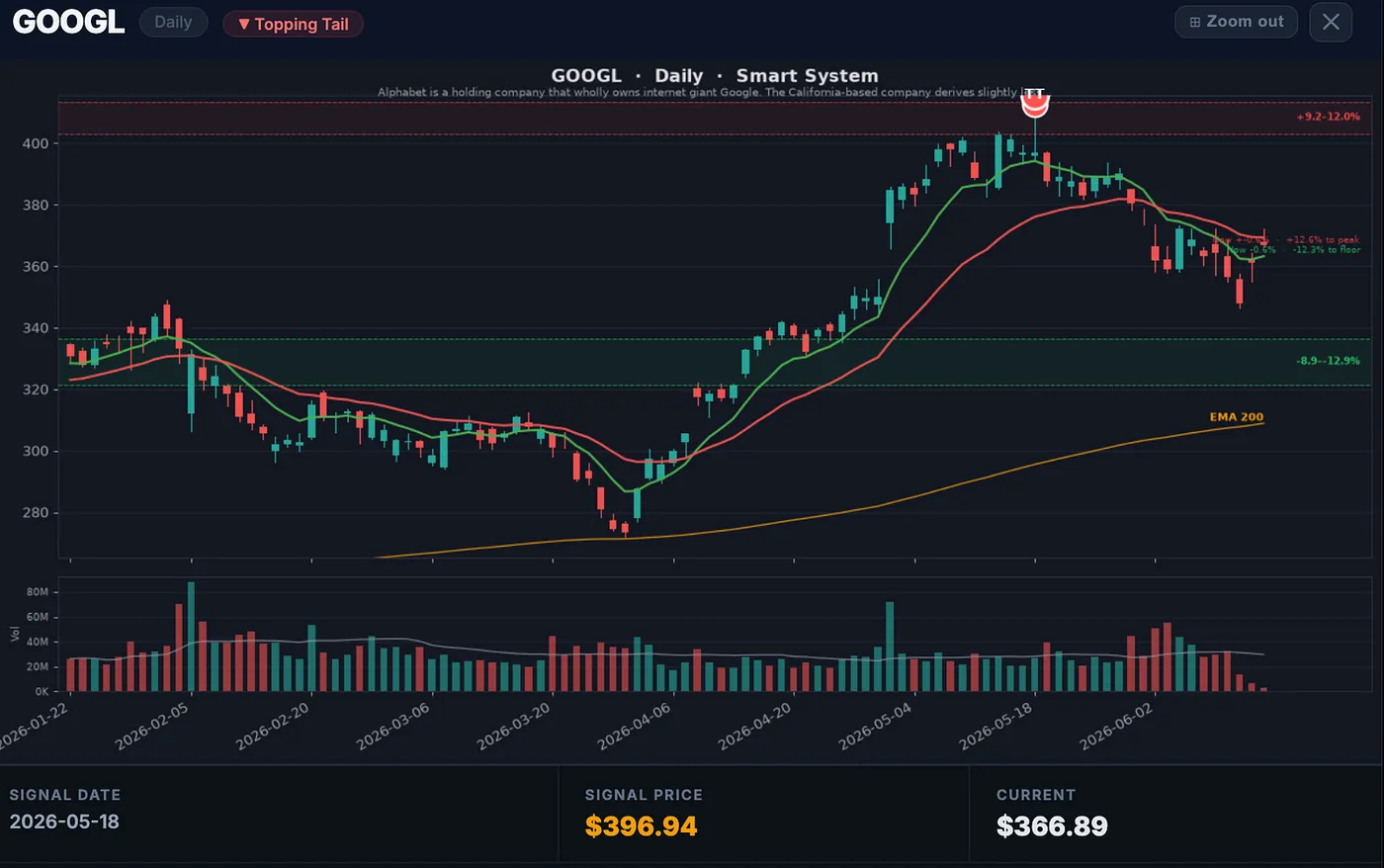Click the 2026-03-20 date axis label
This screenshot has height=868, width=1384.
[513, 727]
